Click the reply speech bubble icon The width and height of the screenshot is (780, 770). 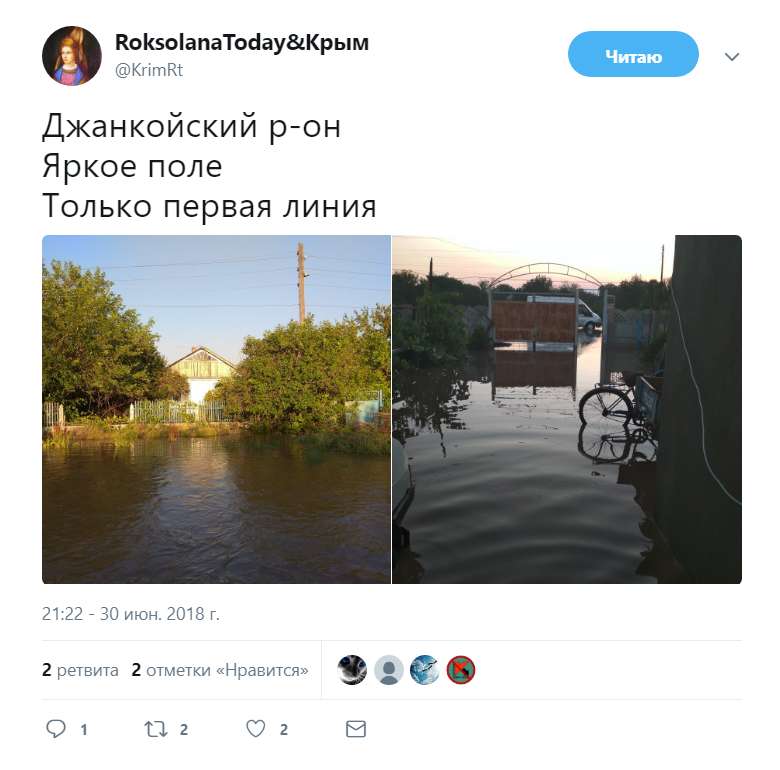click(56, 729)
